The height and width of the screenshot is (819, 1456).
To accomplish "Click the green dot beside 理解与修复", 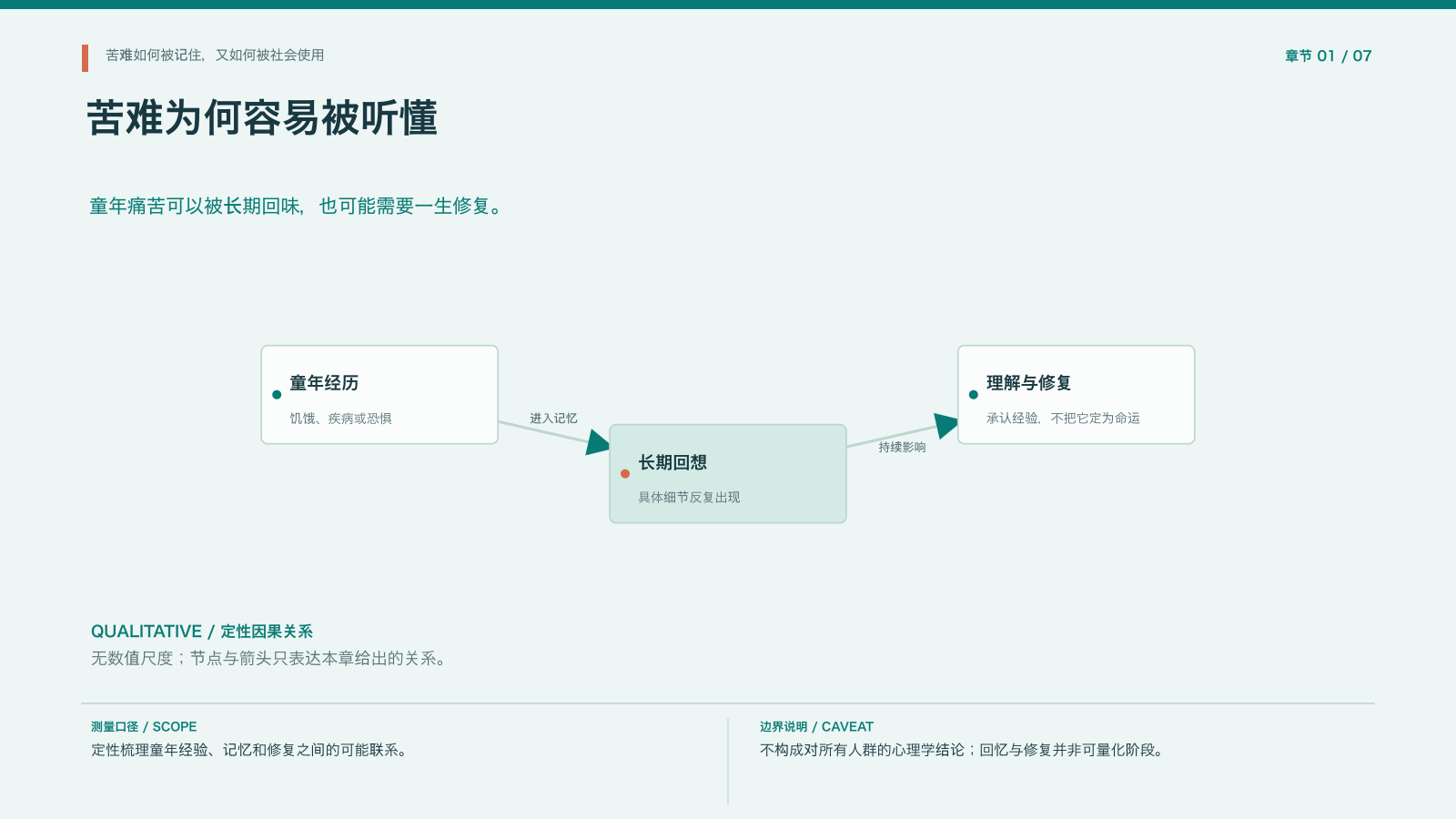I will pyautogui.click(x=974, y=395).
